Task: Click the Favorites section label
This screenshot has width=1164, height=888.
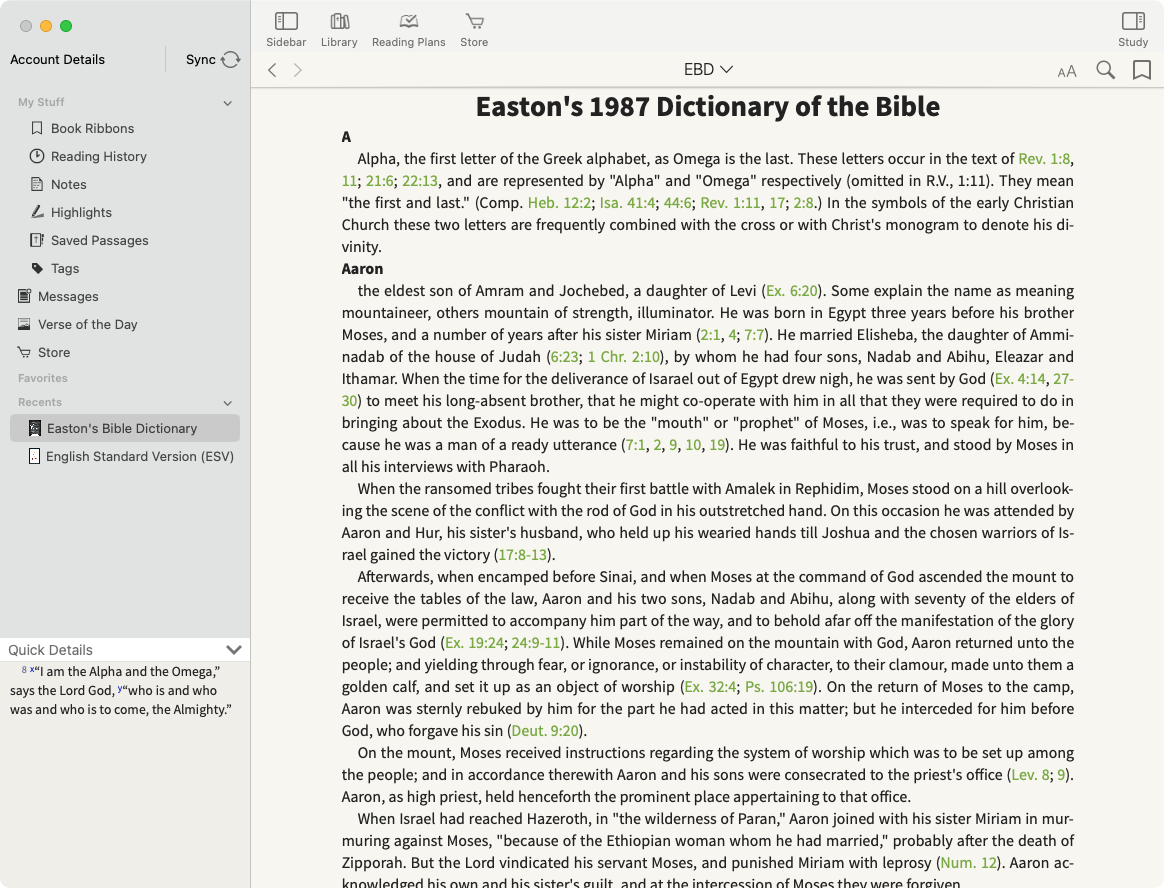Action: pyautogui.click(x=42, y=378)
